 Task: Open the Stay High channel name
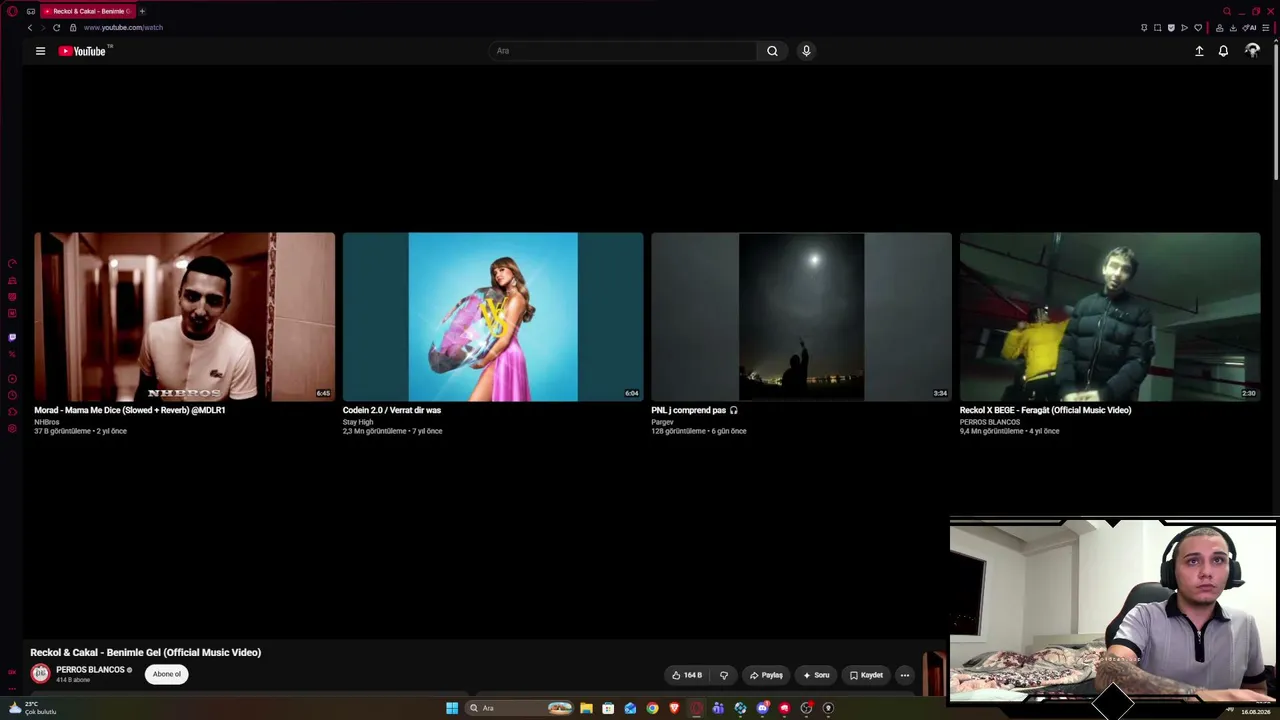tap(358, 422)
